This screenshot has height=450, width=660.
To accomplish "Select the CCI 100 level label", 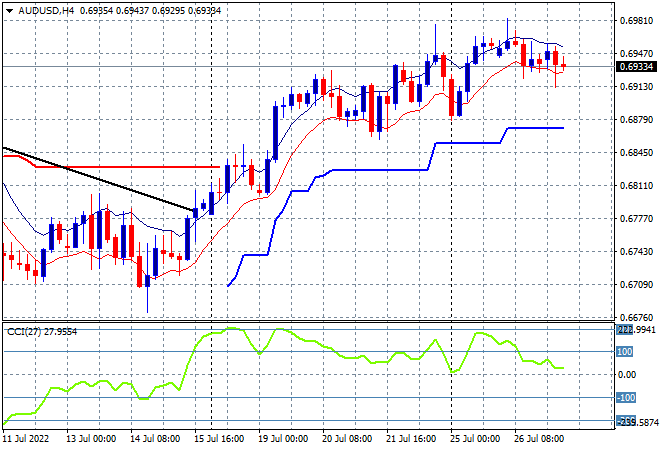I will click(625, 351).
